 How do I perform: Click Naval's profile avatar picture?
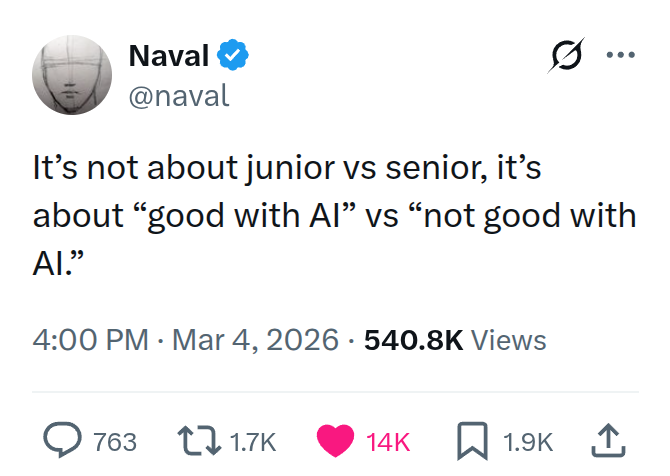[72, 75]
